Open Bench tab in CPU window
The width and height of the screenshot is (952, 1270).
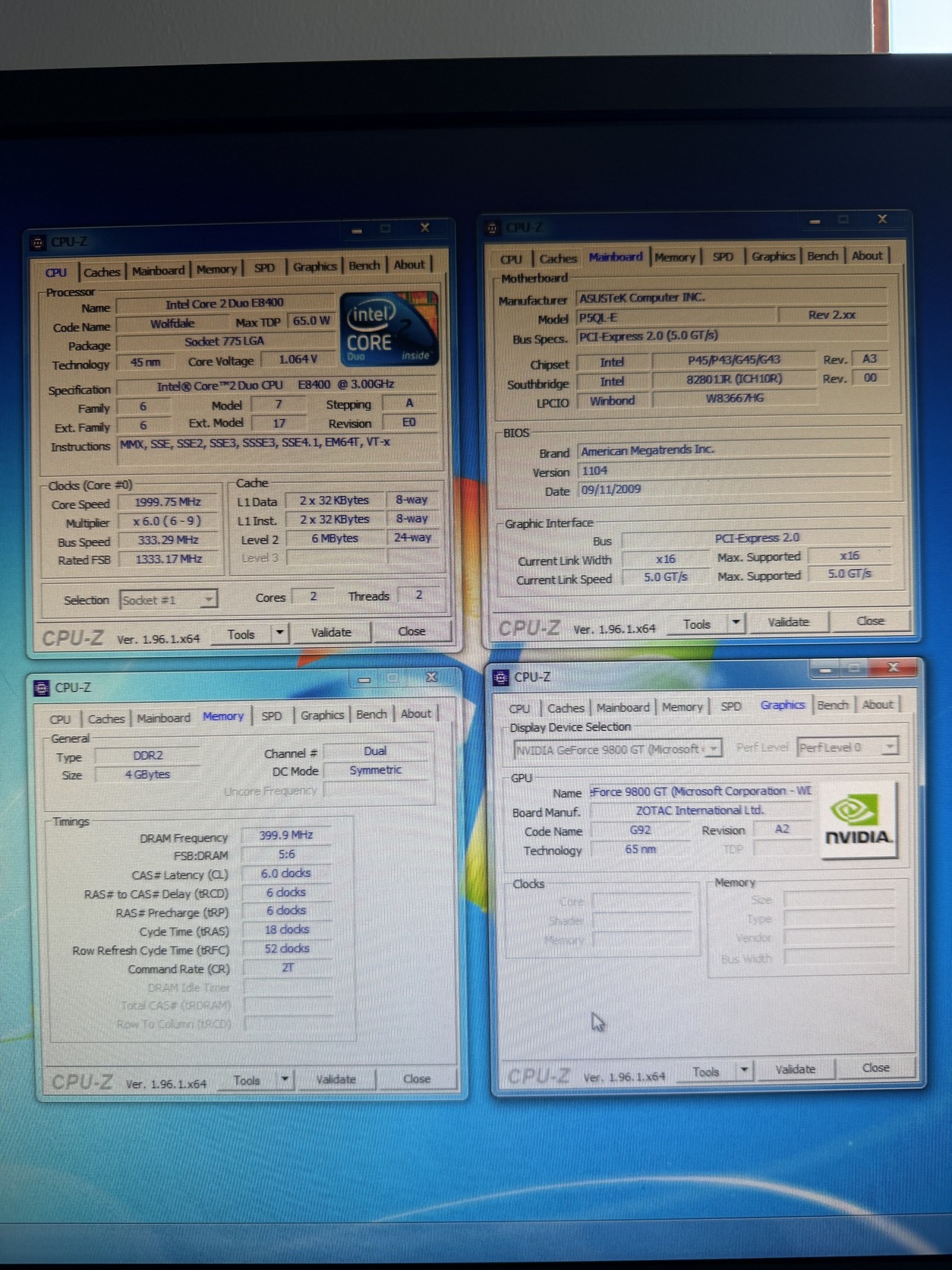364,265
